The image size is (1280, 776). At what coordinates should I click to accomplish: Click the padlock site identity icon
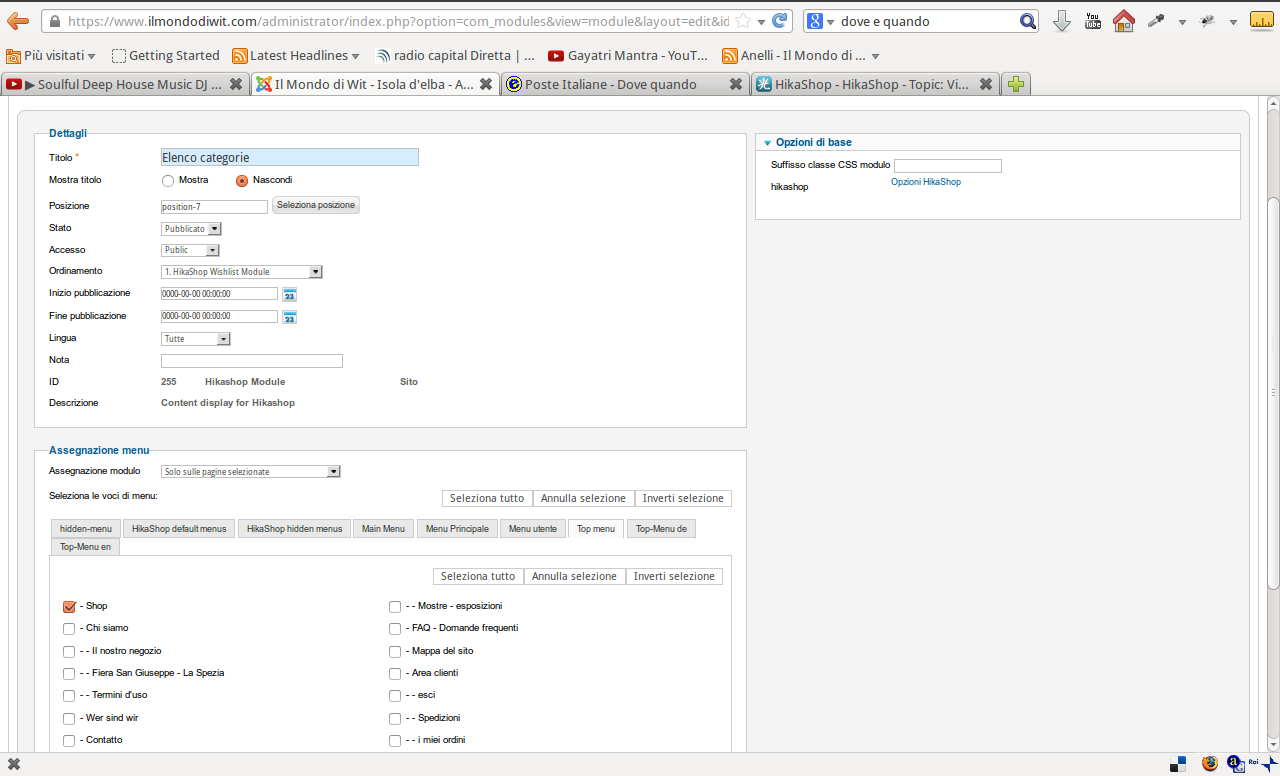point(54,21)
